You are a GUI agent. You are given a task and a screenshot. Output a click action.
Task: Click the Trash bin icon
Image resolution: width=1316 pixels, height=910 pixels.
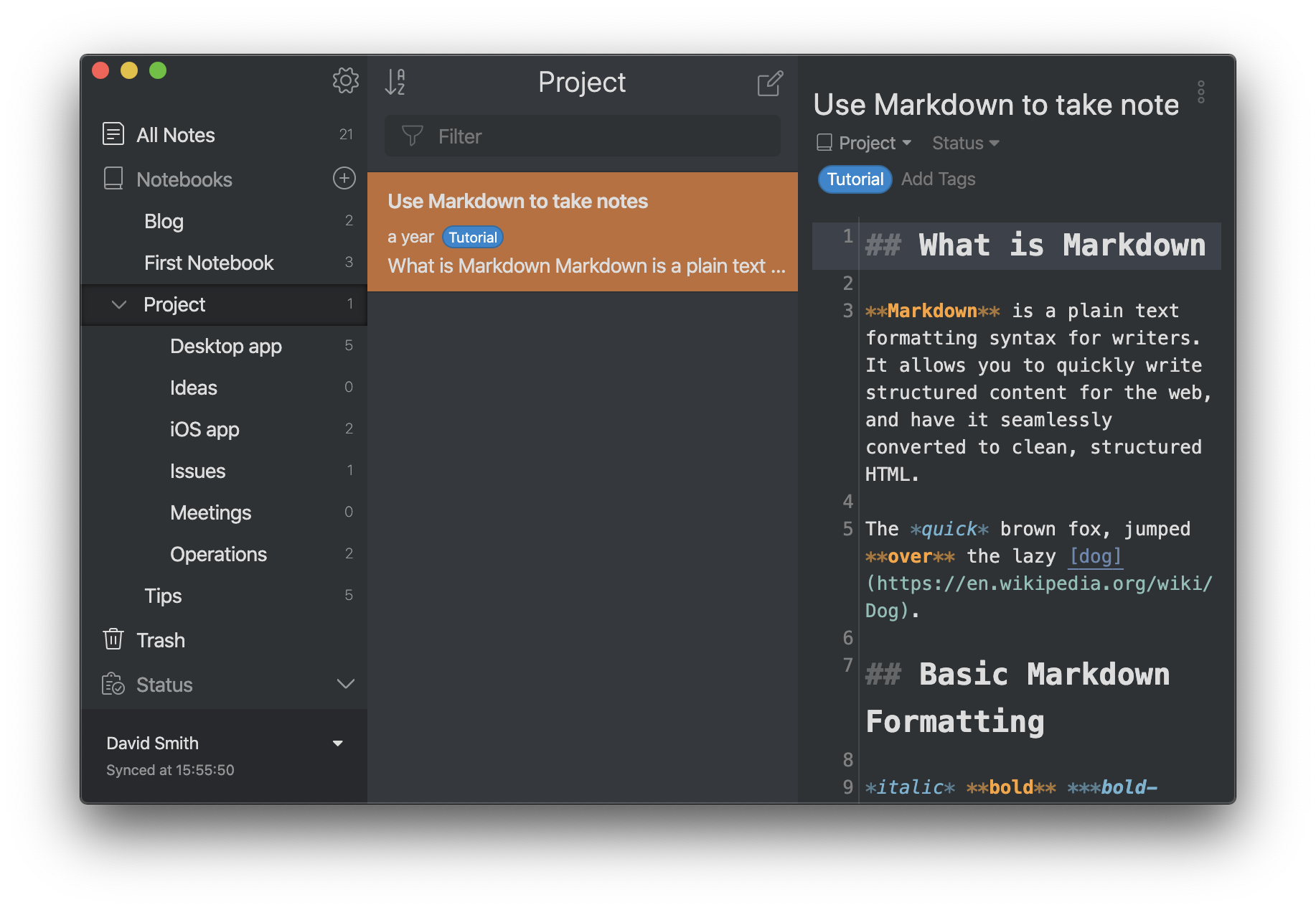113,639
